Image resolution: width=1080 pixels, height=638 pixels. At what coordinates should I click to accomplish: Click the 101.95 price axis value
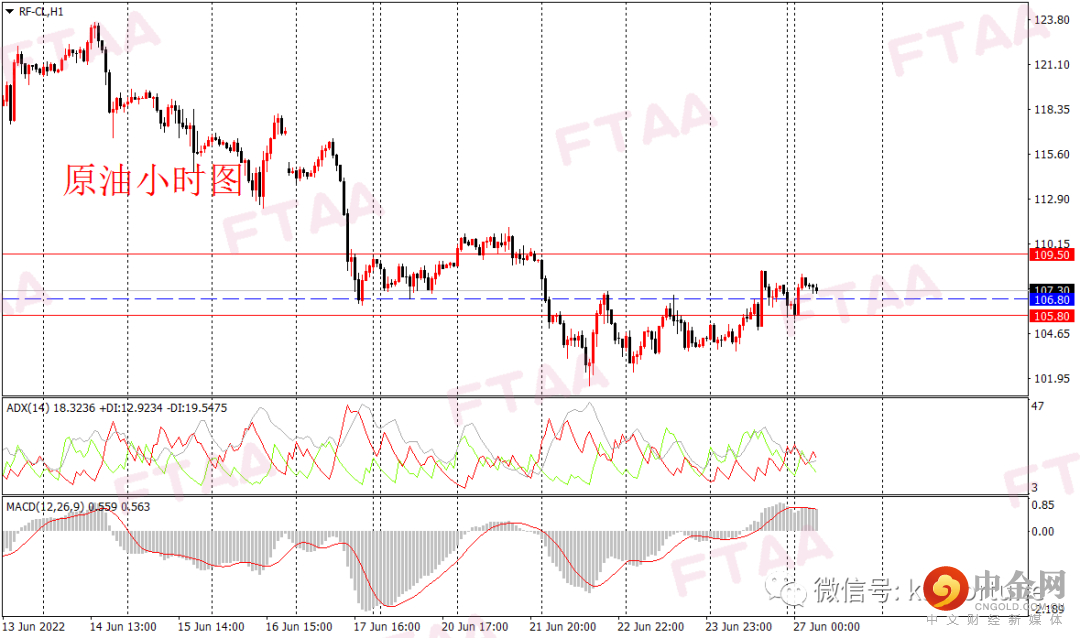[x=1052, y=378]
